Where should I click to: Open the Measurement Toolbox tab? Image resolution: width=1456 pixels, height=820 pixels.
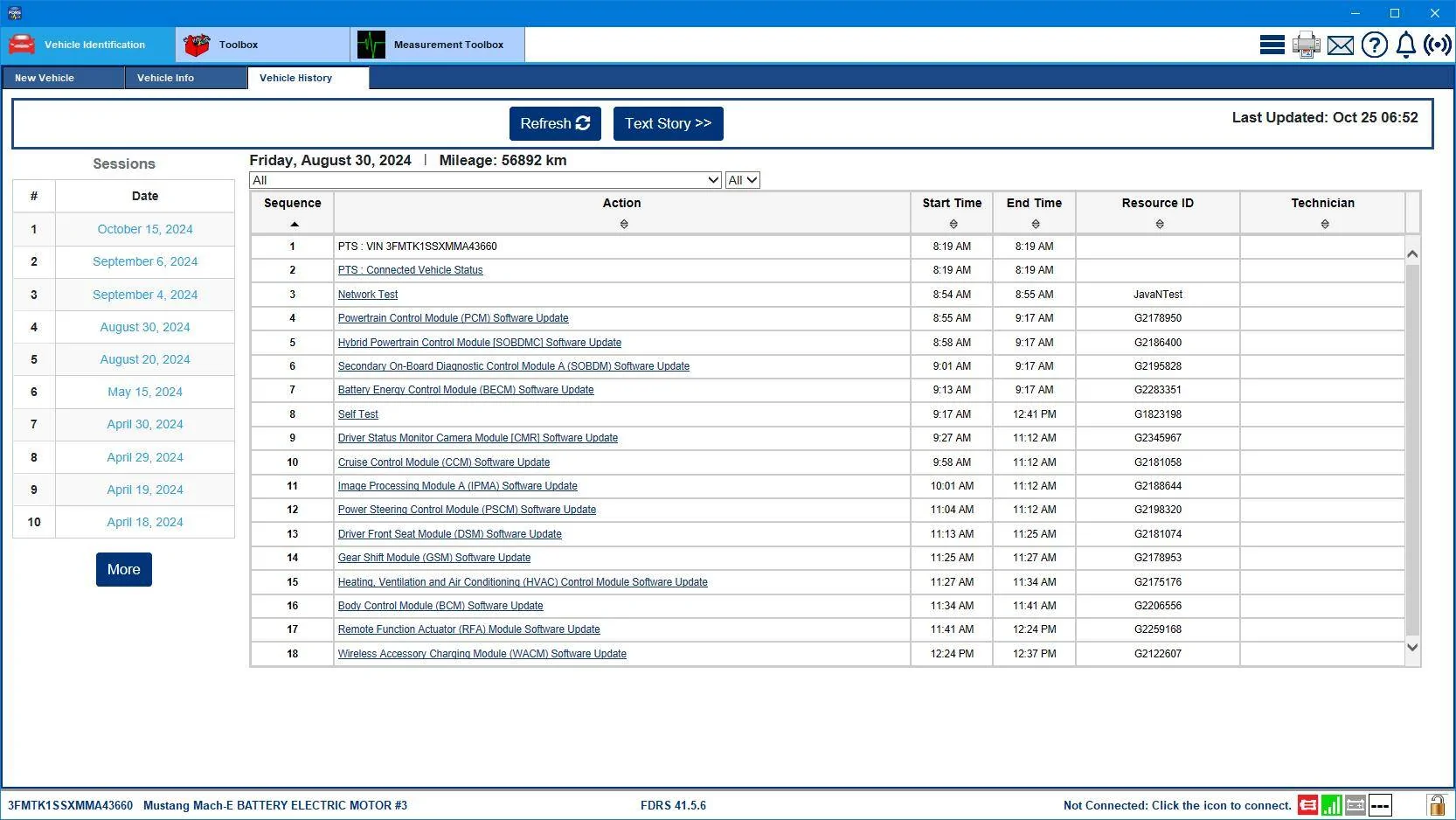pyautogui.click(x=438, y=45)
